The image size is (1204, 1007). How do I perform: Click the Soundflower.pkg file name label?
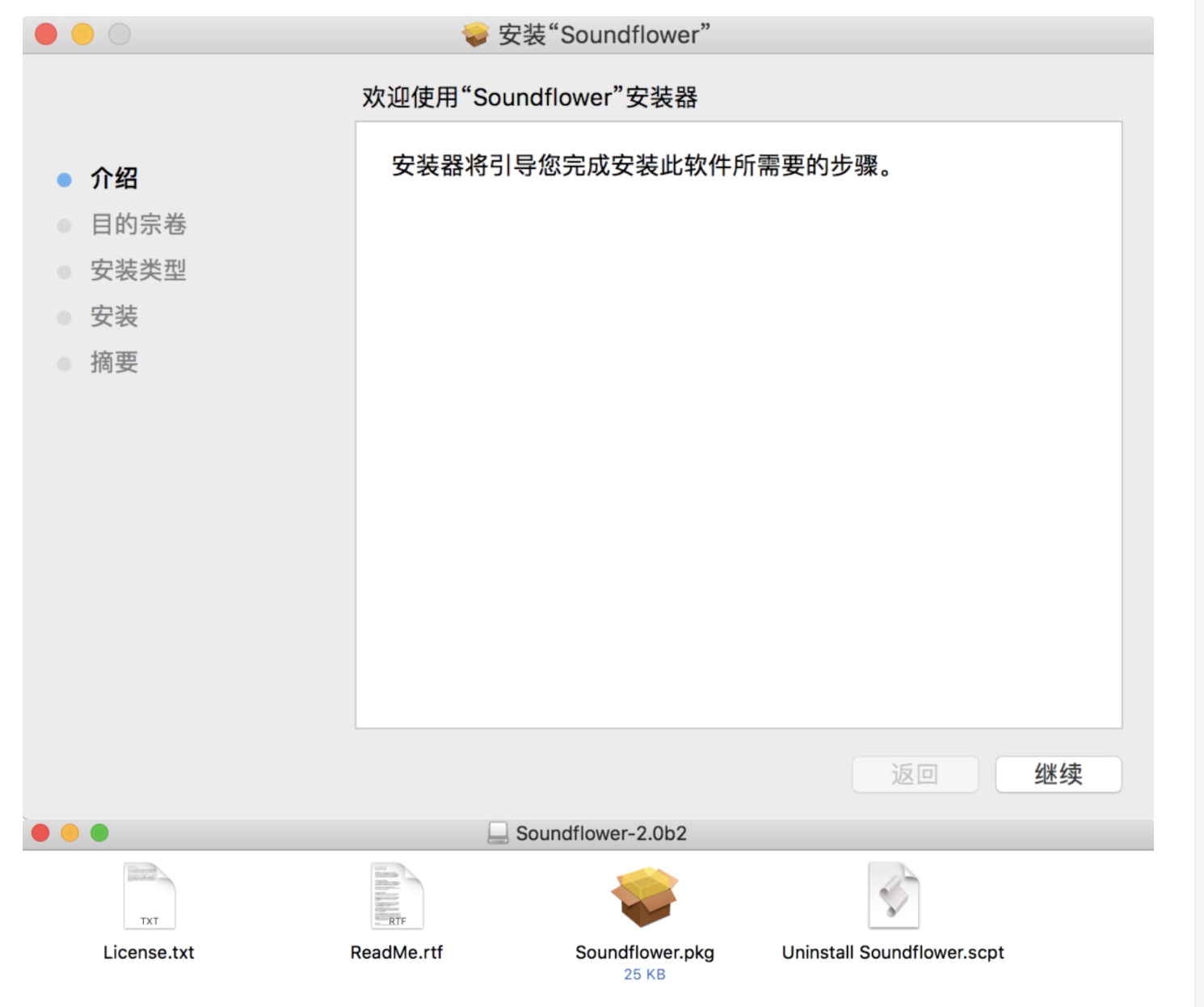point(645,953)
